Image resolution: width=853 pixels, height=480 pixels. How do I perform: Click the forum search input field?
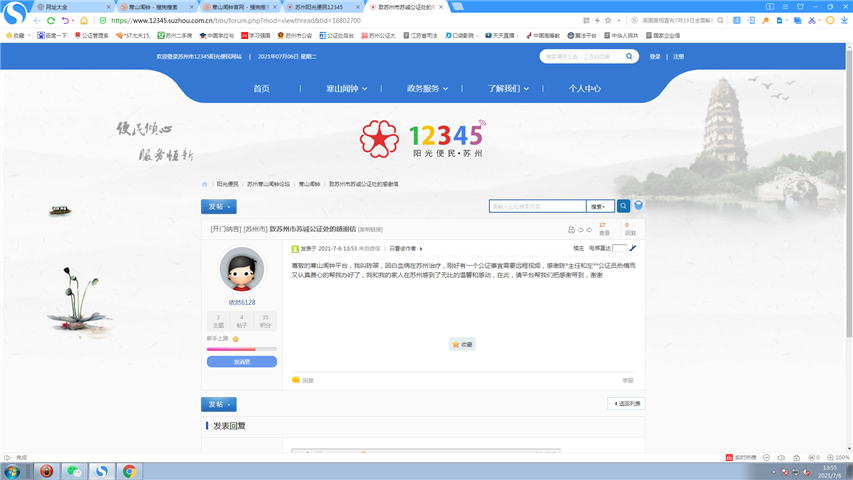(537, 206)
